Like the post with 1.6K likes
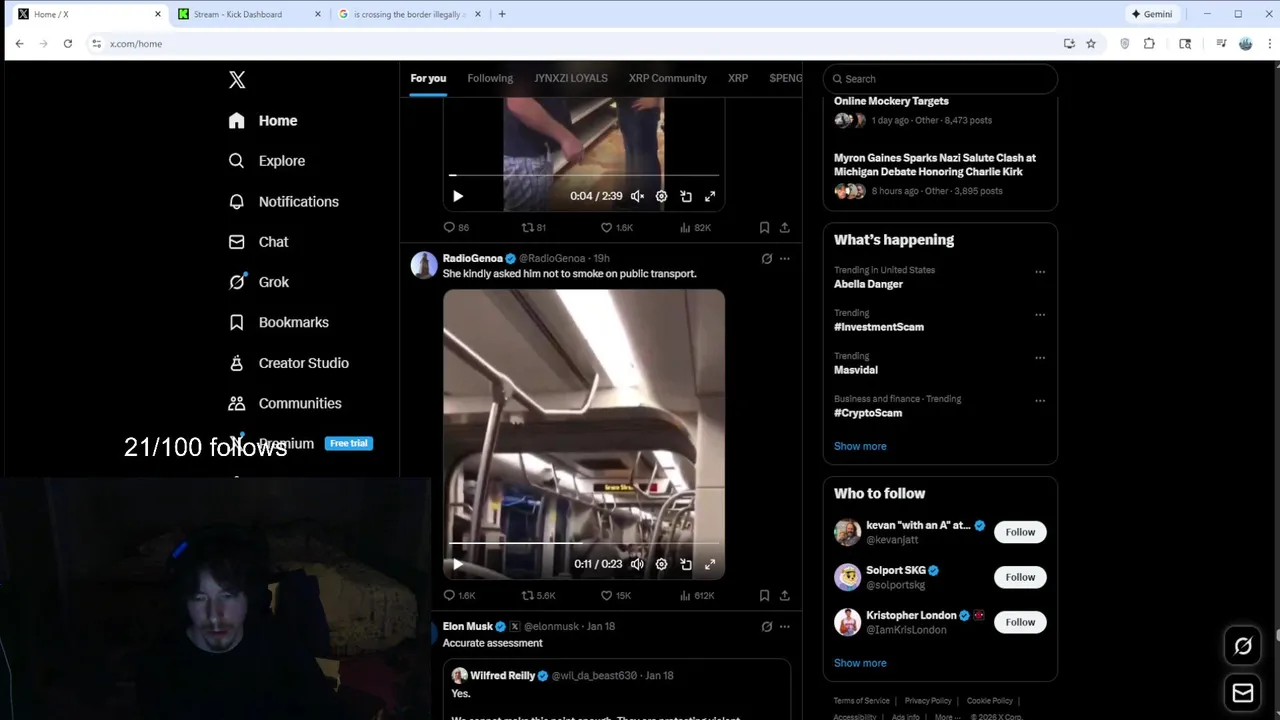Screen dimensions: 1280x720 pyautogui.click(x=617, y=227)
